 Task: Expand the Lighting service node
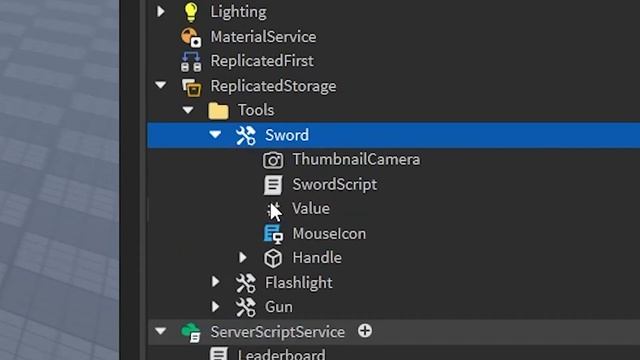160,11
